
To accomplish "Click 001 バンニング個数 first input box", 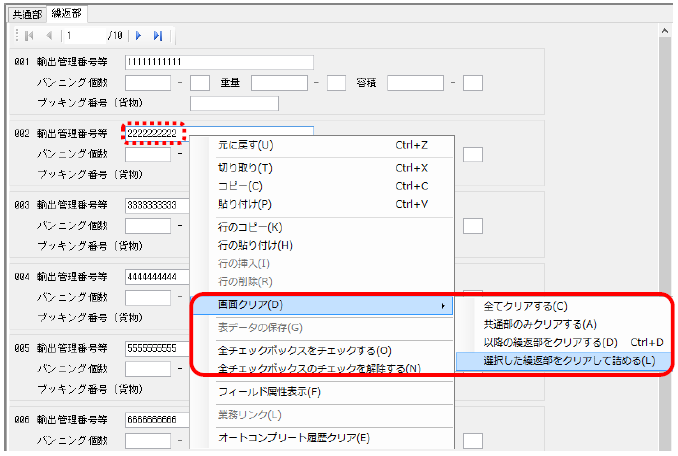I will click(148, 83).
